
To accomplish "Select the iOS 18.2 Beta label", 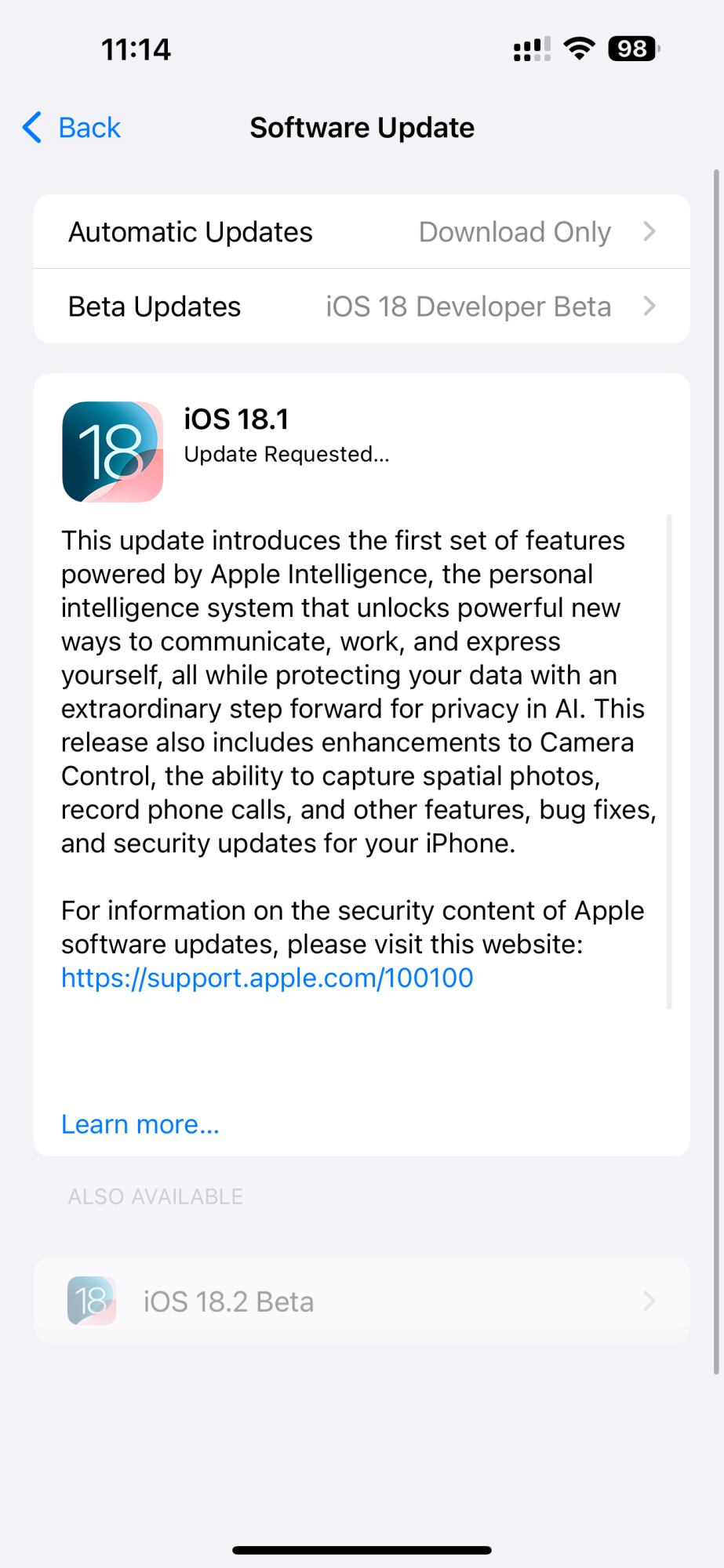I will point(228,1301).
